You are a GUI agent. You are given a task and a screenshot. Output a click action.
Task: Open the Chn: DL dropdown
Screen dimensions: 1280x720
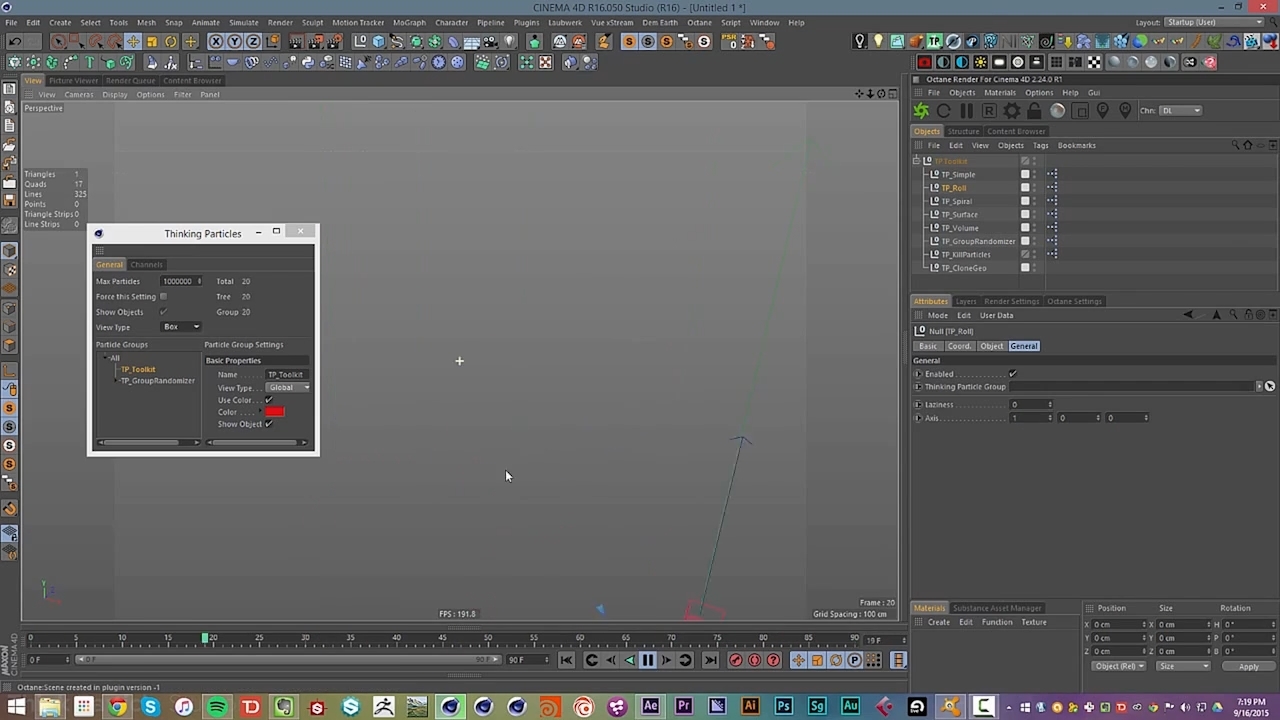point(1180,111)
